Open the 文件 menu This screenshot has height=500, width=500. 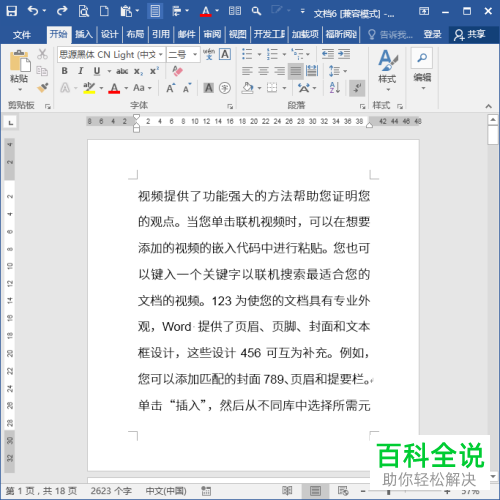coord(22,35)
